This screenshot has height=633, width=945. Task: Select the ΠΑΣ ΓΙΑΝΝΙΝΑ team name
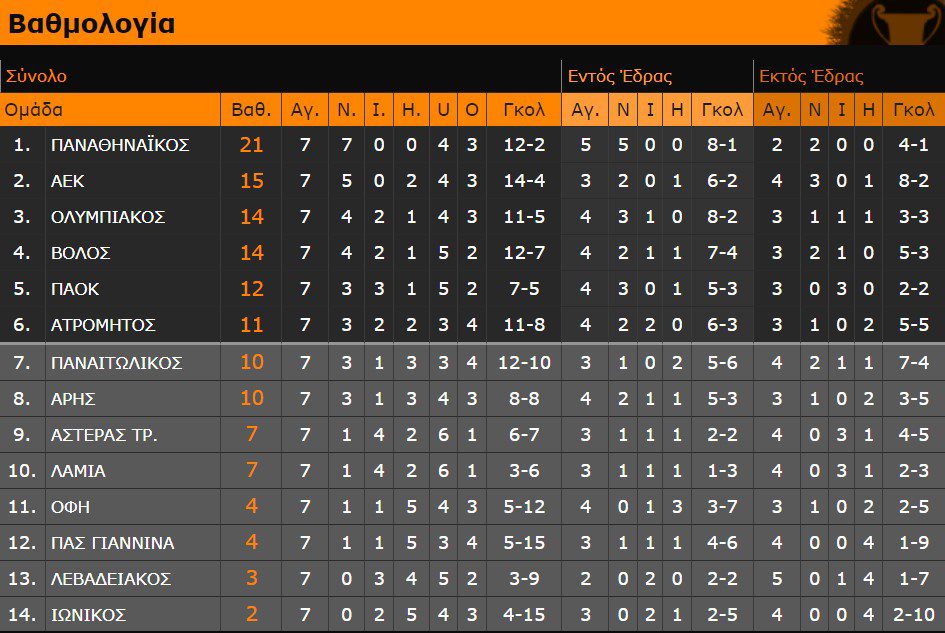[112, 543]
